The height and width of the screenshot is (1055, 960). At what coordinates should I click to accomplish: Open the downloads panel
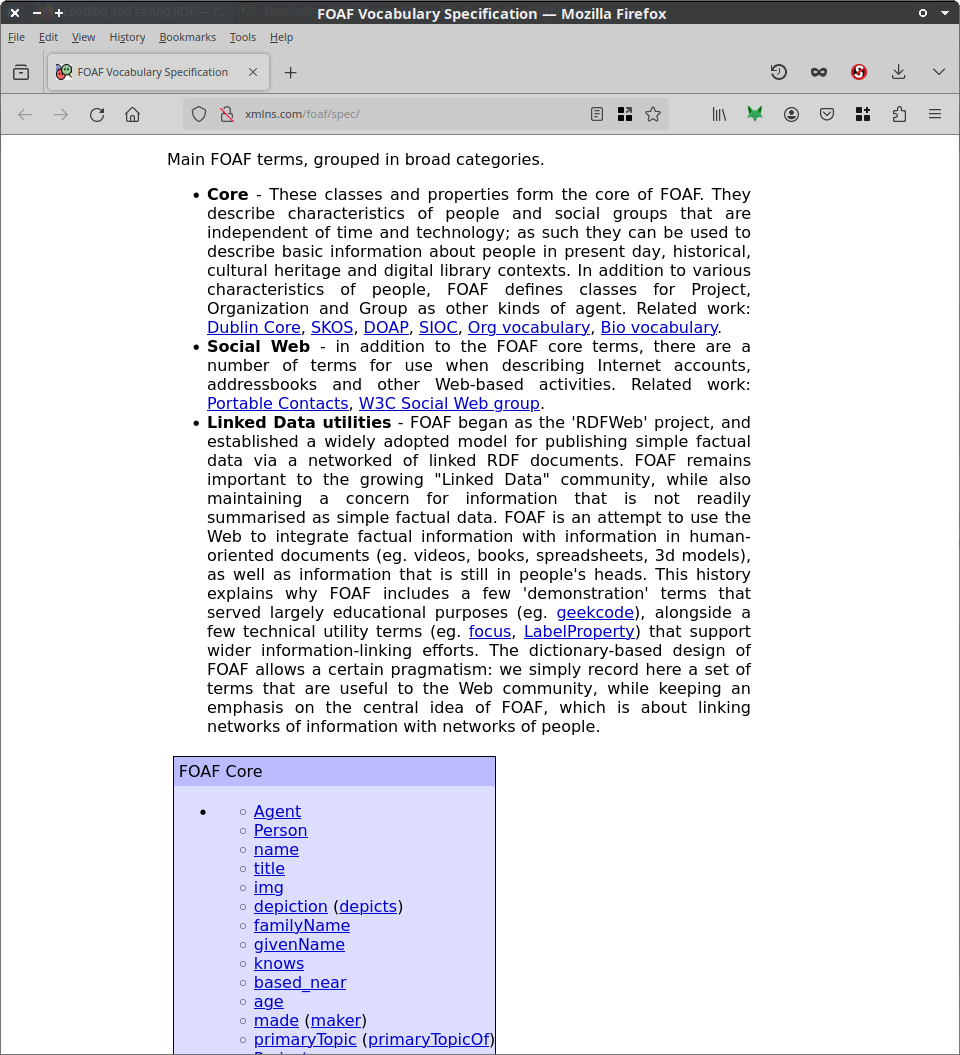pyautogui.click(x=898, y=72)
